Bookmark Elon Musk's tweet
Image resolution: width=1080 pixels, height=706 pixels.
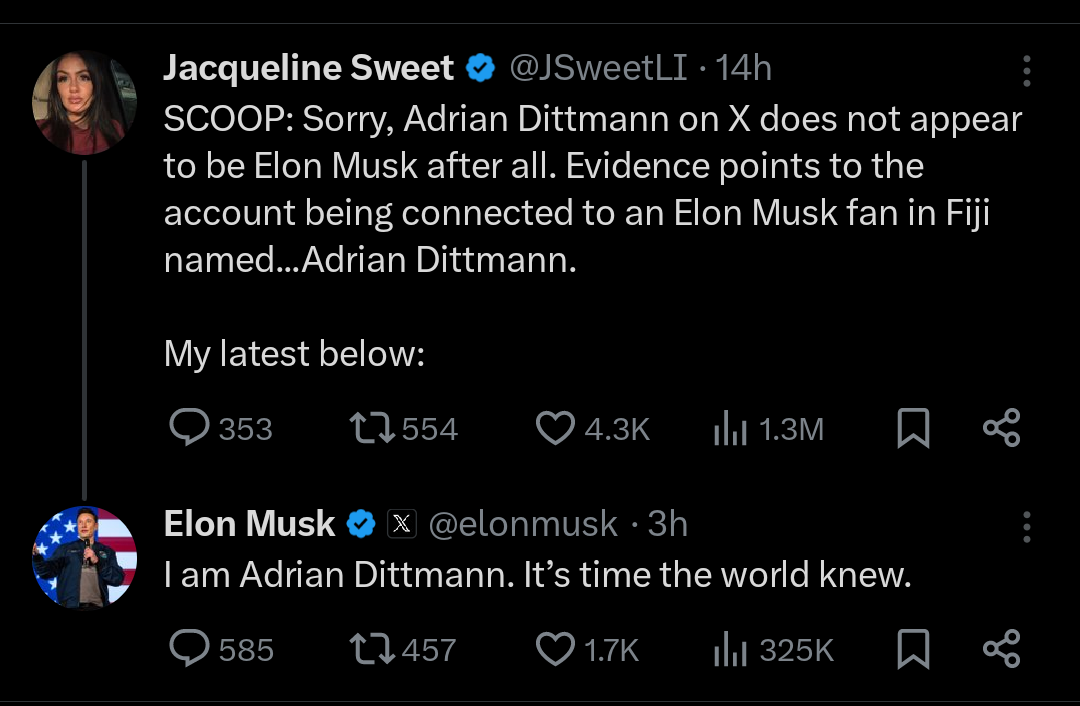(x=913, y=649)
